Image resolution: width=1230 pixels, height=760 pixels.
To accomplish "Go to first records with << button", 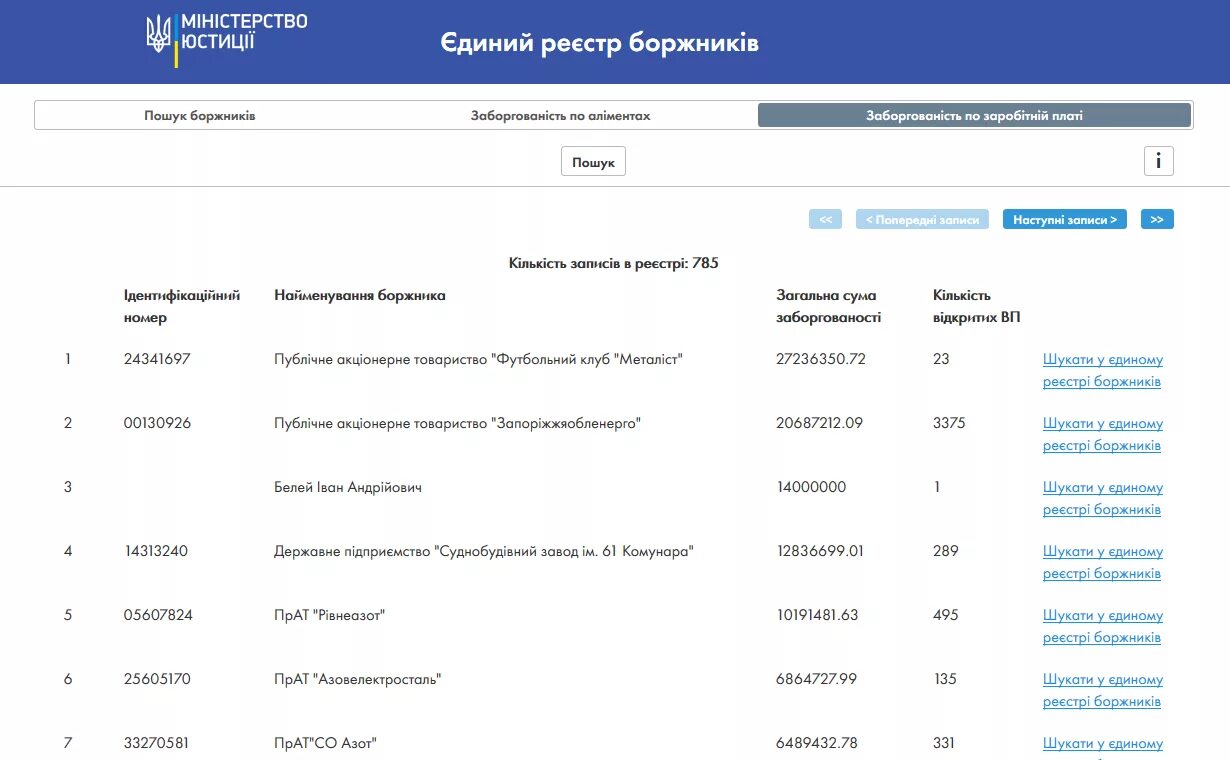I will (x=826, y=219).
